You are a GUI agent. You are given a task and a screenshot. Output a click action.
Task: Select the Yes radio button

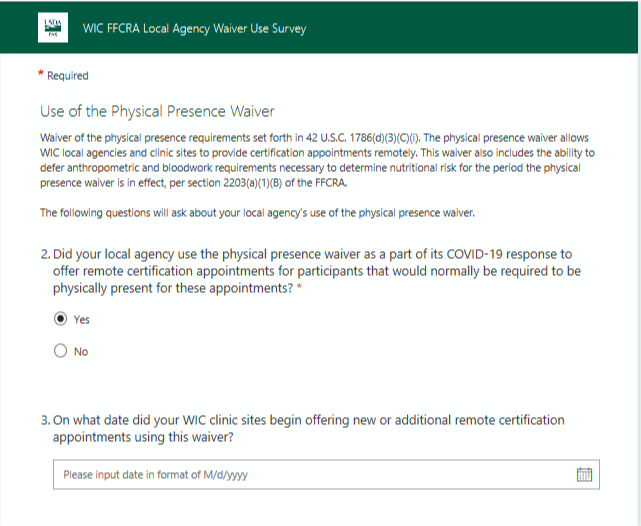coord(61,319)
